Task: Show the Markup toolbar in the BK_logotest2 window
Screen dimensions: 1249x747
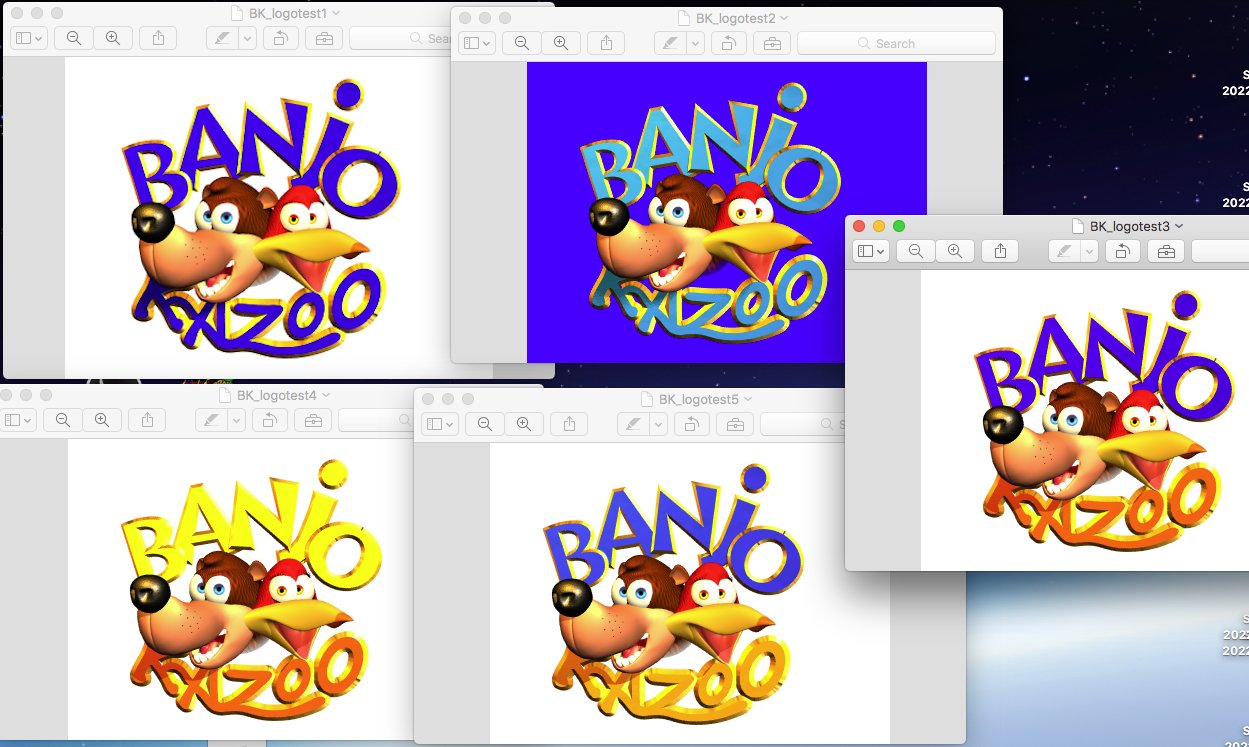Action: pos(772,43)
